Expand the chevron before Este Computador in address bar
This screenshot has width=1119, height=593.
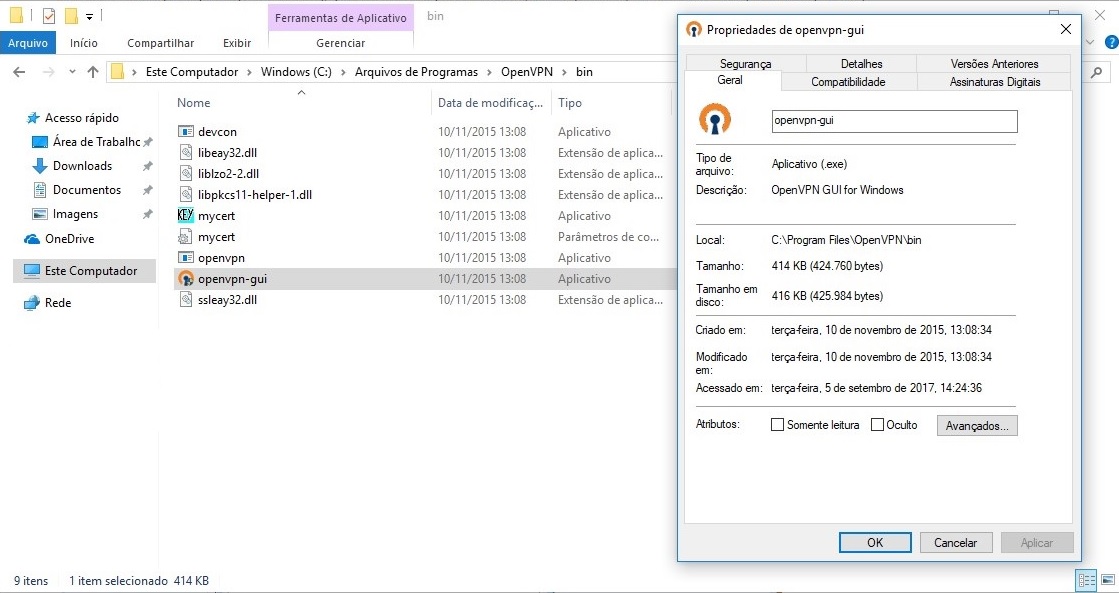[x=135, y=72]
